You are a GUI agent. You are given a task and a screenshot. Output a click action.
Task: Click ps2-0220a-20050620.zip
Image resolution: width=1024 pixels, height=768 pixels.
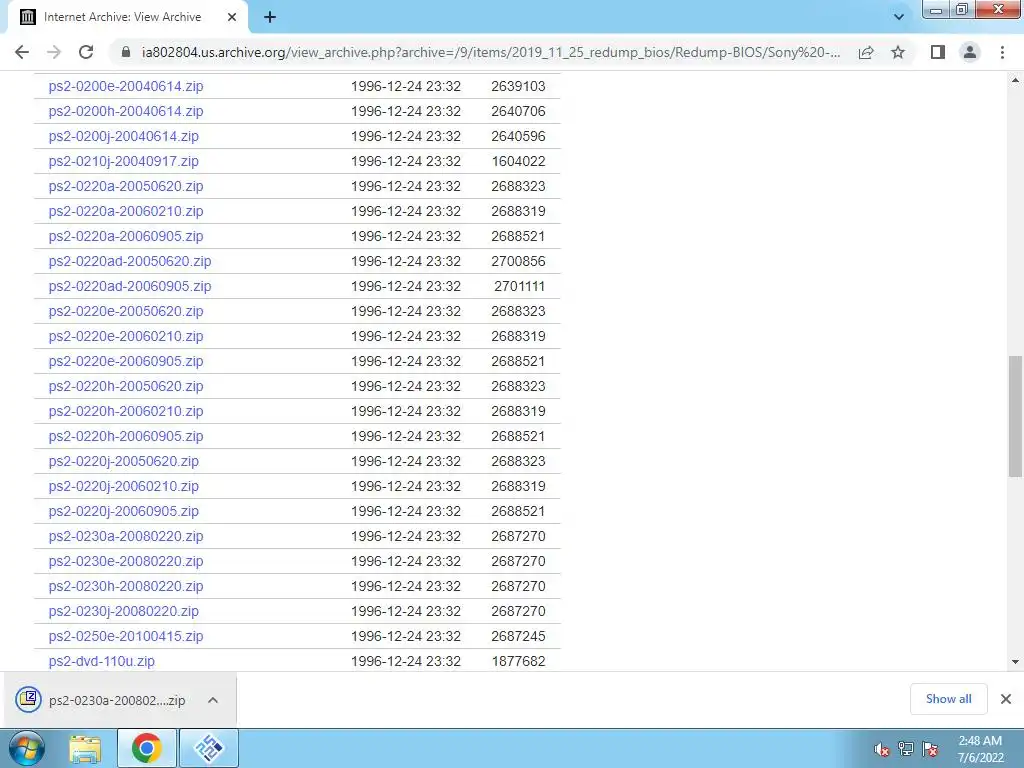click(x=125, y=186)
